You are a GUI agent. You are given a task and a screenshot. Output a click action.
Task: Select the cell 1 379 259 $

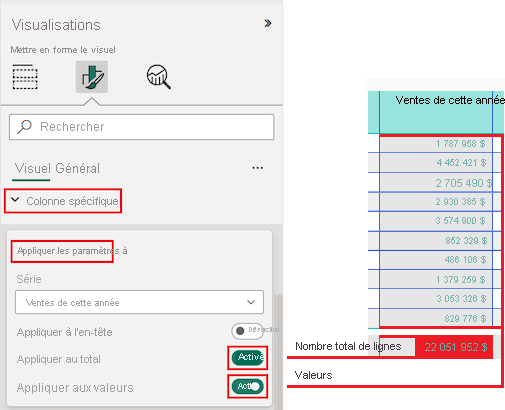tap(436, 279)
